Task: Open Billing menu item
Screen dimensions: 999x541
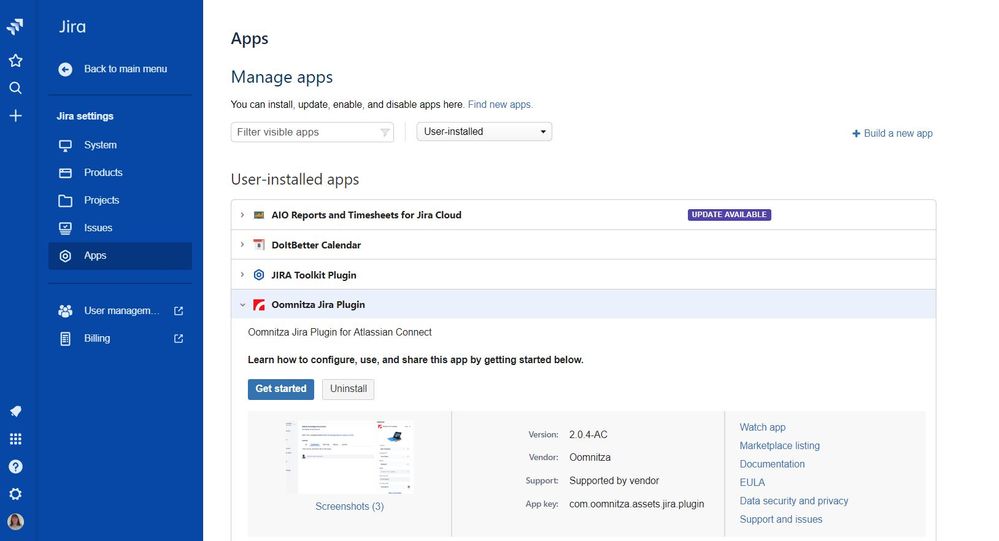Action: coord(120,338)
